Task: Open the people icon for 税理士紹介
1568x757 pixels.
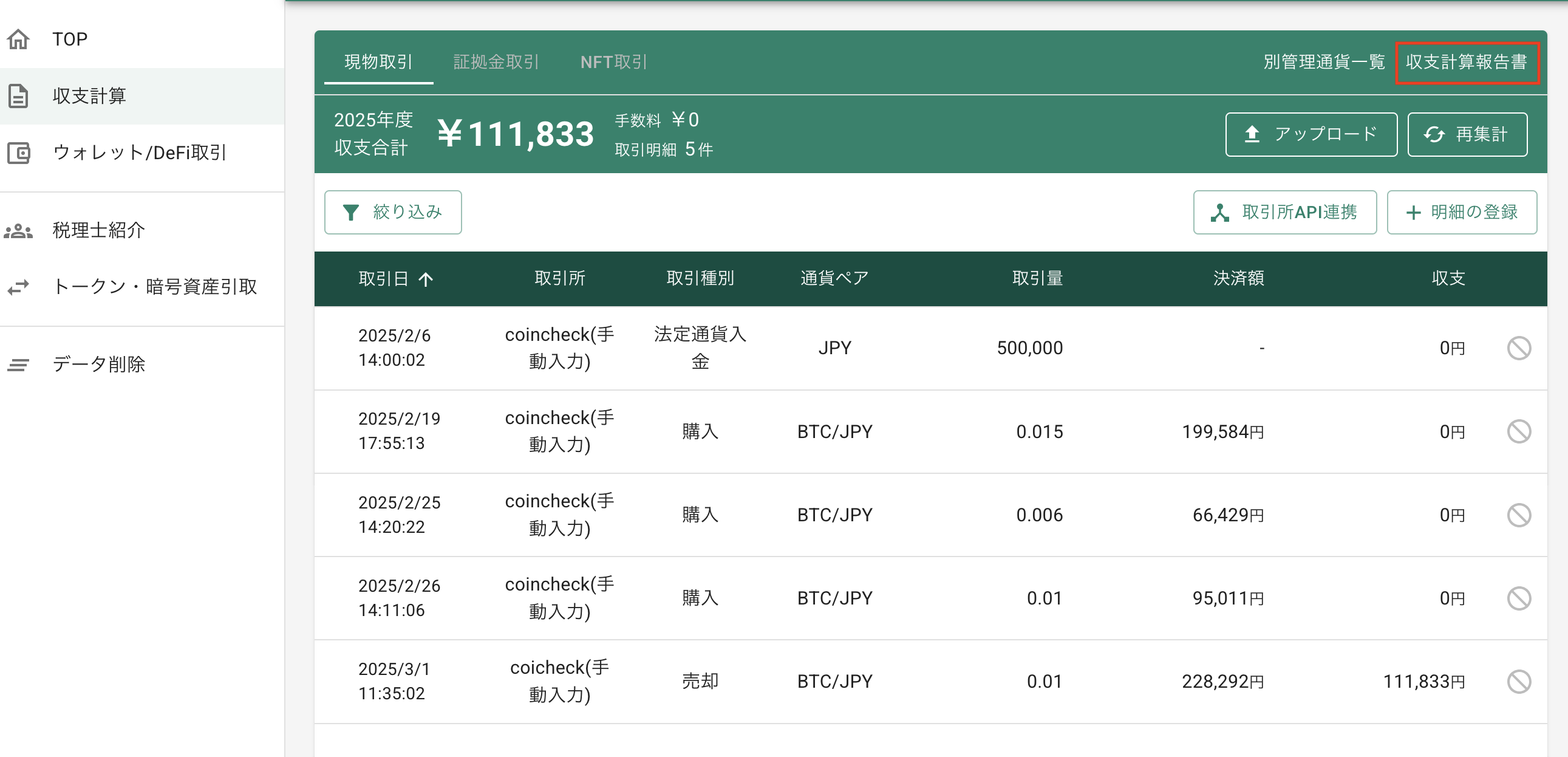Action: [18, 231]
